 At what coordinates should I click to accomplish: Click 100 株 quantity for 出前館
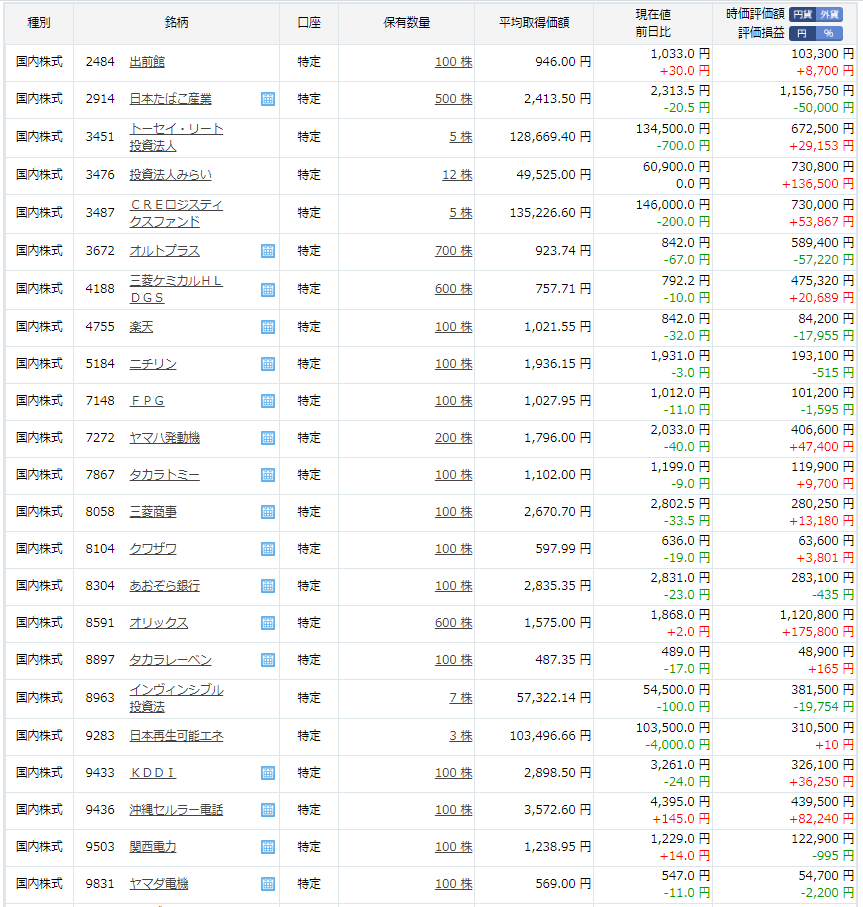tap(453, 62)
